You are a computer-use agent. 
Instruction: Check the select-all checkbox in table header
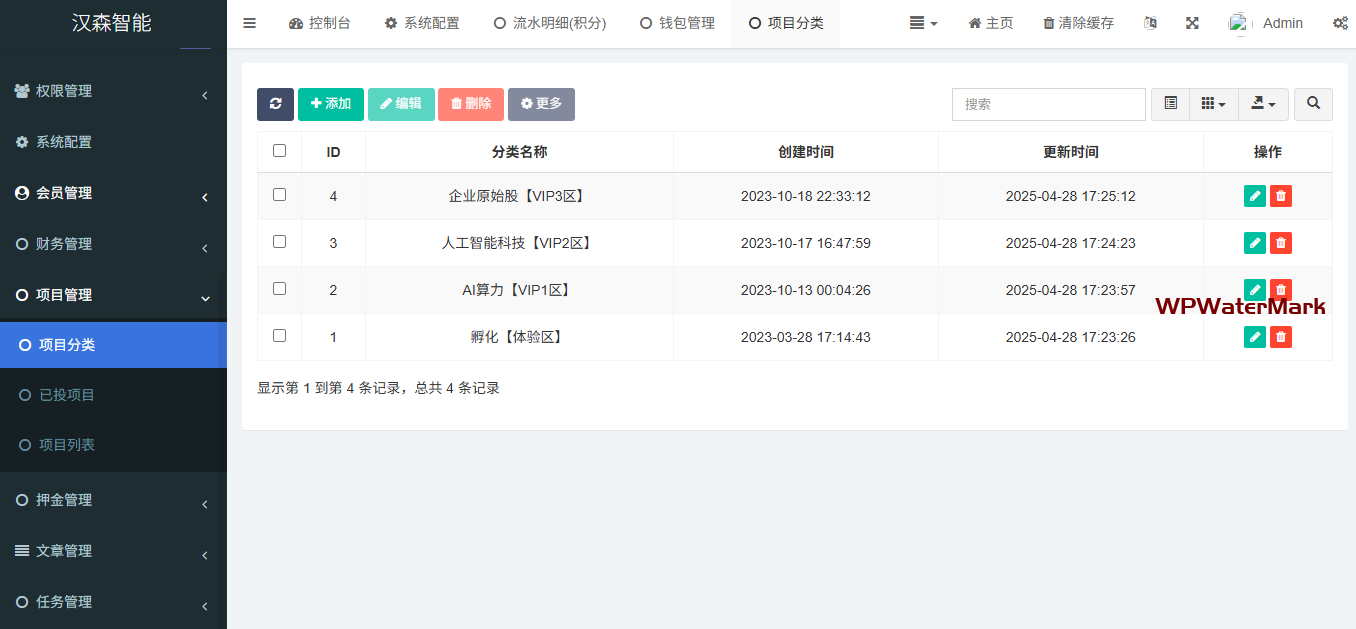(279, 151)
